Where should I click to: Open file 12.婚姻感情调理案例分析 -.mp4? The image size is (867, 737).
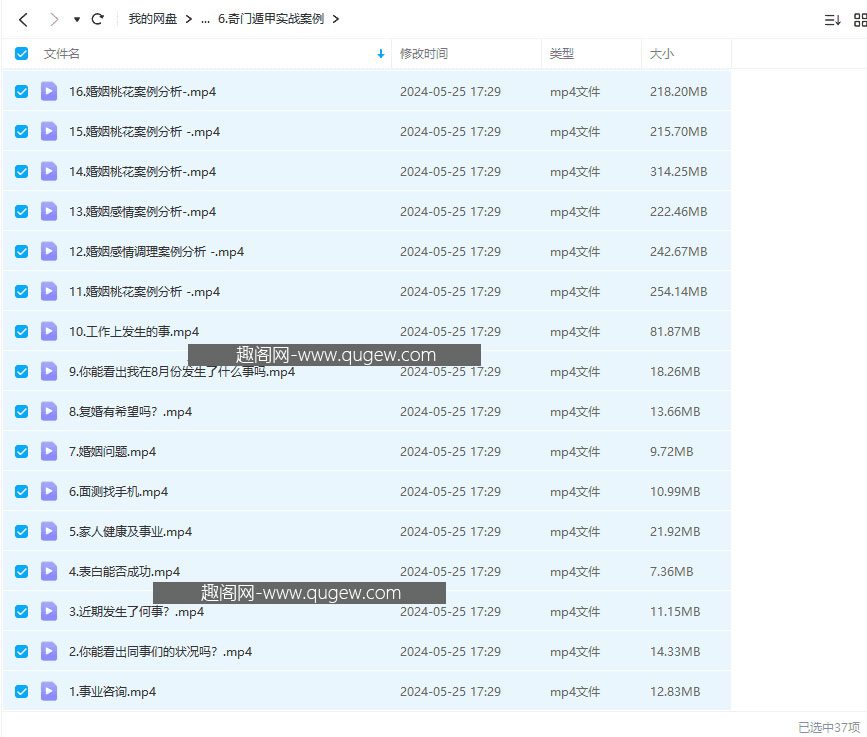(156, 252)
